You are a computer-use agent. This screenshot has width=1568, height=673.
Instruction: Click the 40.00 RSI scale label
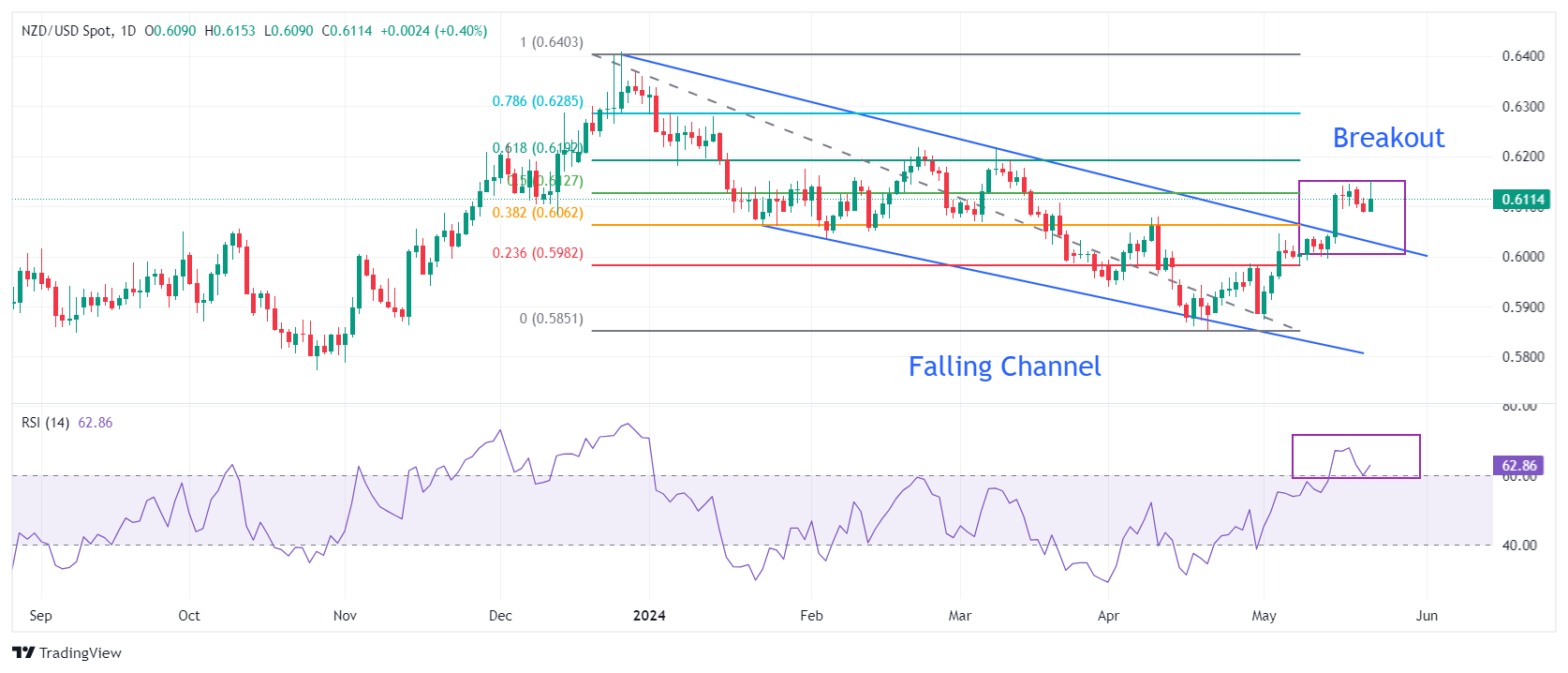1519,546
